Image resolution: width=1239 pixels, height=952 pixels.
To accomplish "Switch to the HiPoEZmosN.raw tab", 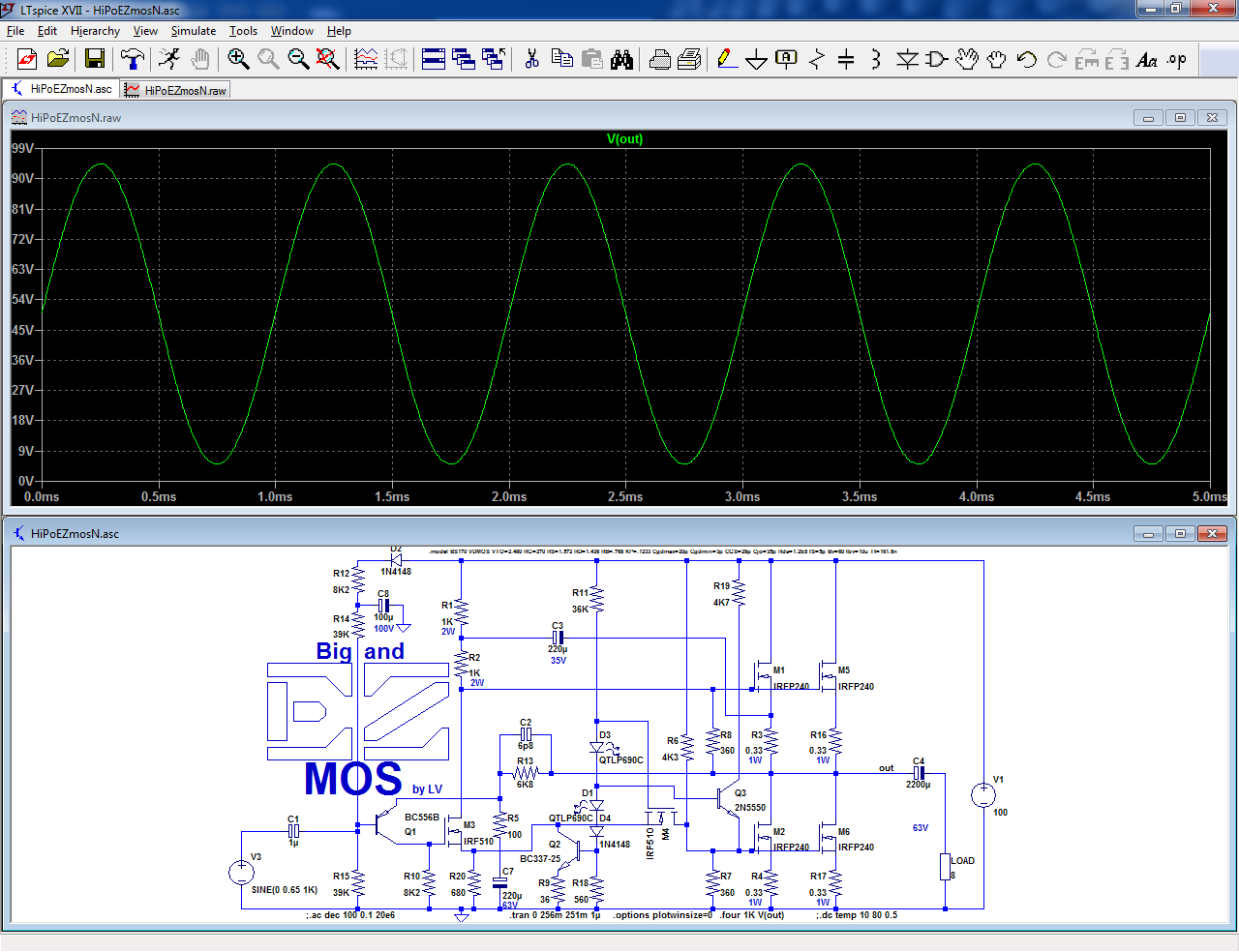I will [175, 90].
